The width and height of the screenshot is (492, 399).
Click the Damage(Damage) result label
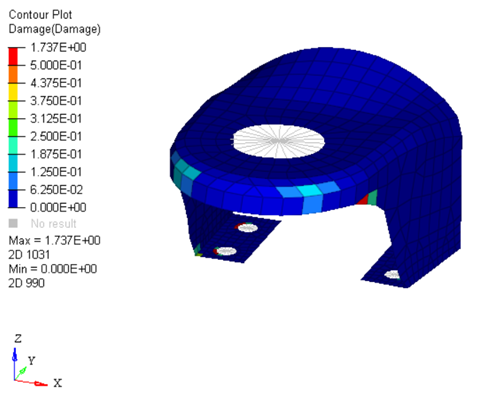pos(54,29)
